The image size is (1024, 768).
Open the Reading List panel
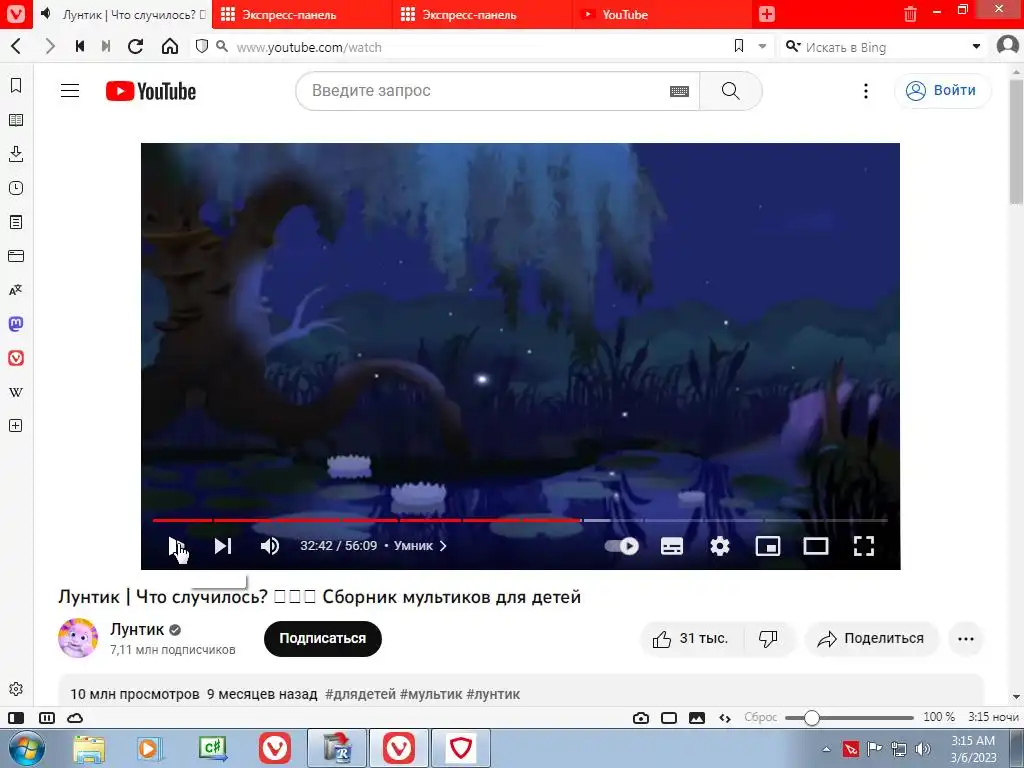pos(16,120)
